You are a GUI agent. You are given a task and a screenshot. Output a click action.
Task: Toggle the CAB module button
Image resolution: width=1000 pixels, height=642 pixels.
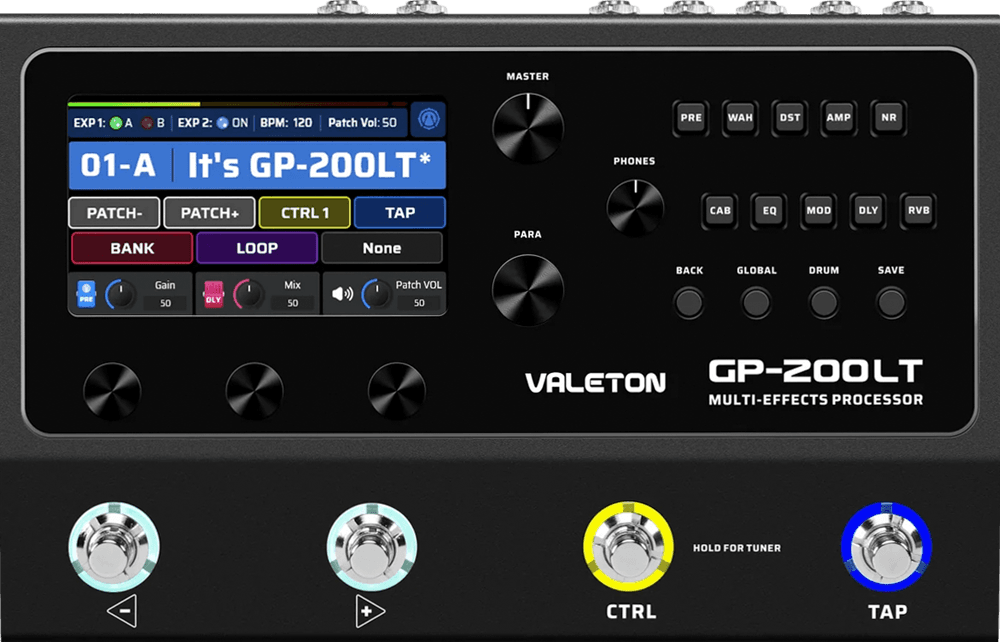point(720,211)
